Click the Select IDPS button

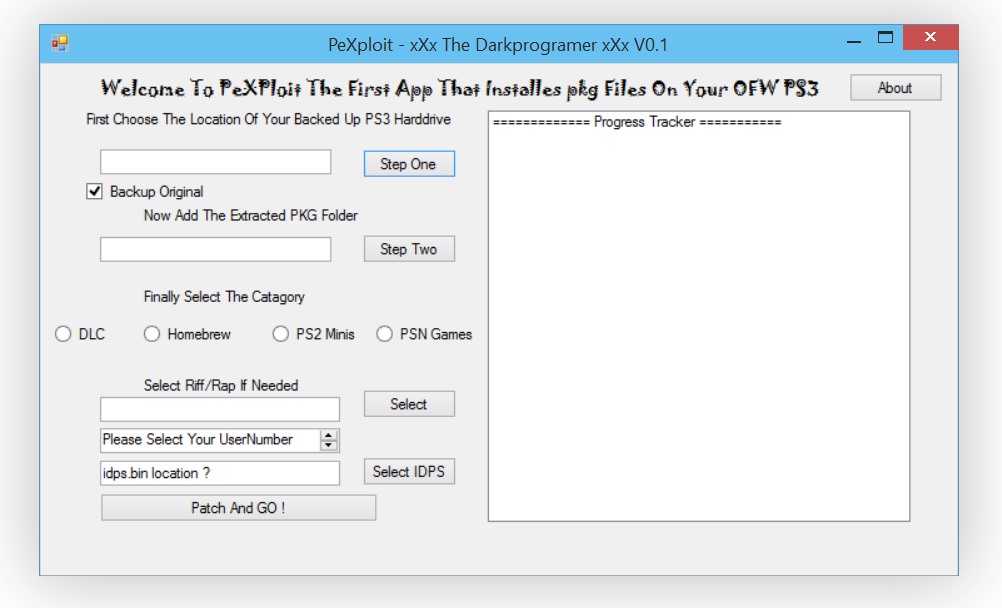409,471
